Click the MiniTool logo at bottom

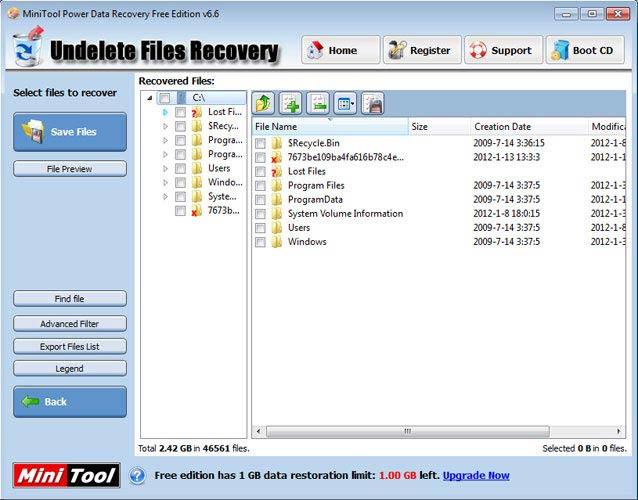pyautogui.click(x=66, y=475)
